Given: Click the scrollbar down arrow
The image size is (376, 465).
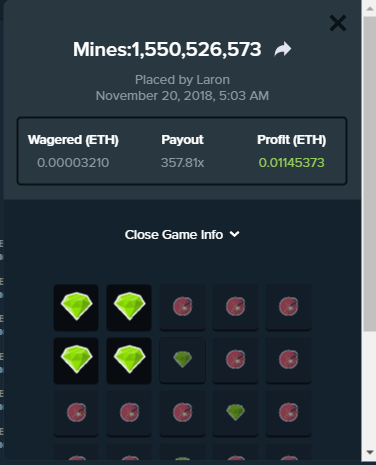Looking at the screenshot, I should pyautogui.click(x=369, y=452).
